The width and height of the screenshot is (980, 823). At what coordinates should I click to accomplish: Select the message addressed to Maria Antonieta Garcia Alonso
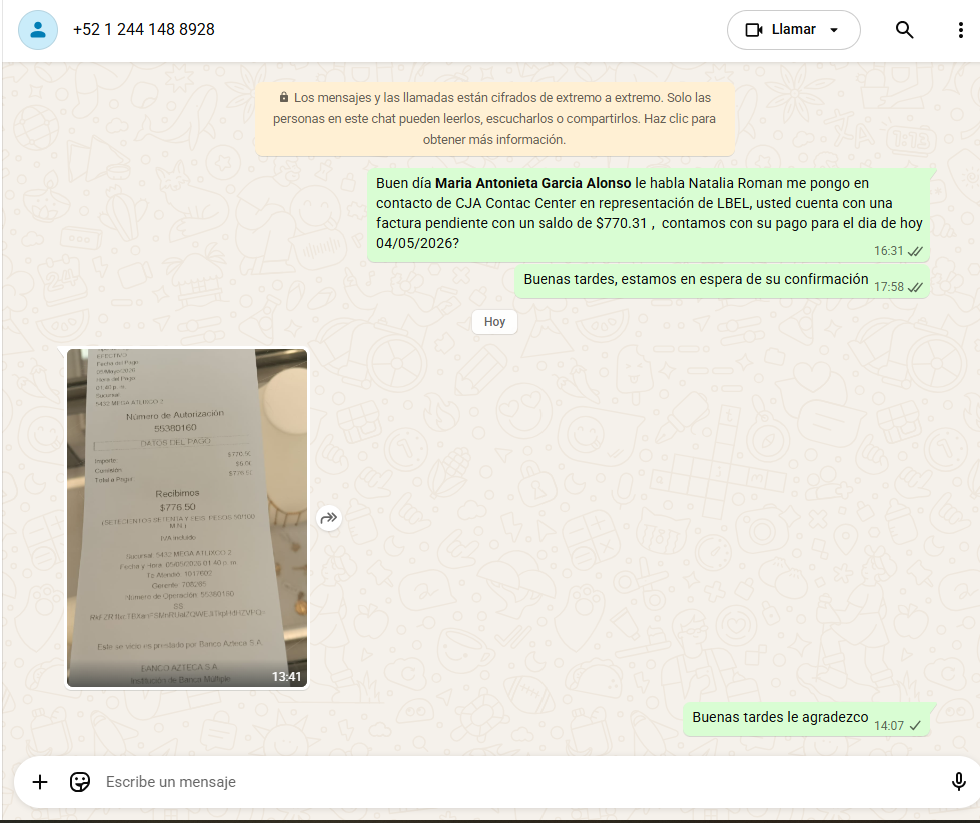(x=648, y=214)
